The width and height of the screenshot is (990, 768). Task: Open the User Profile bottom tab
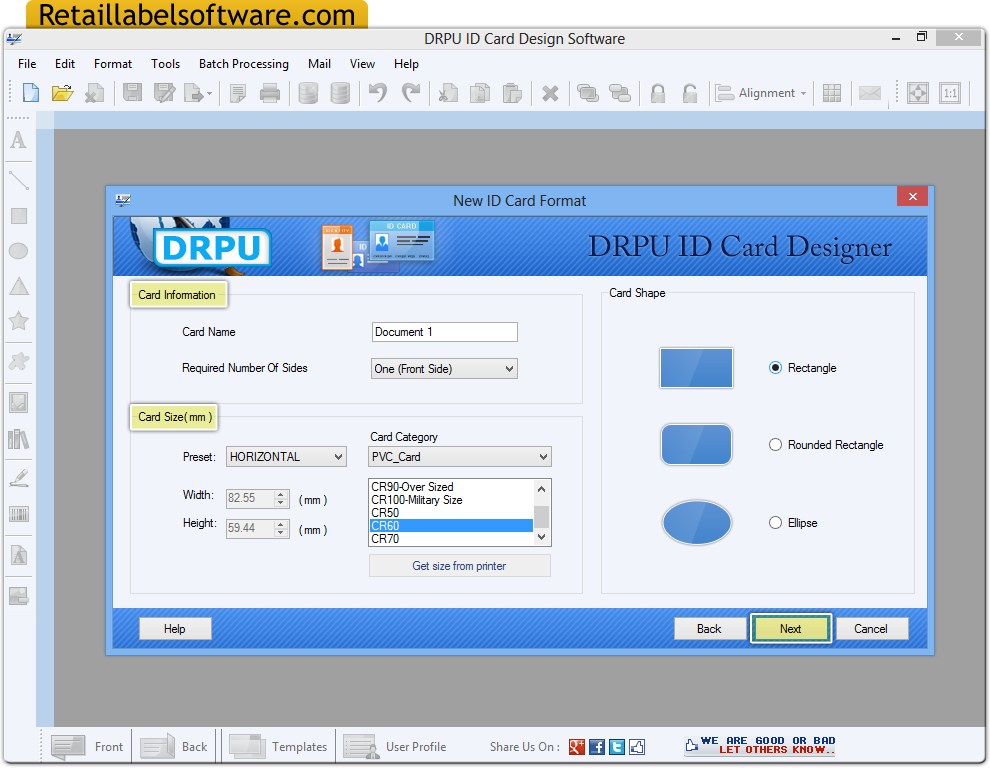tap(395, 747)
